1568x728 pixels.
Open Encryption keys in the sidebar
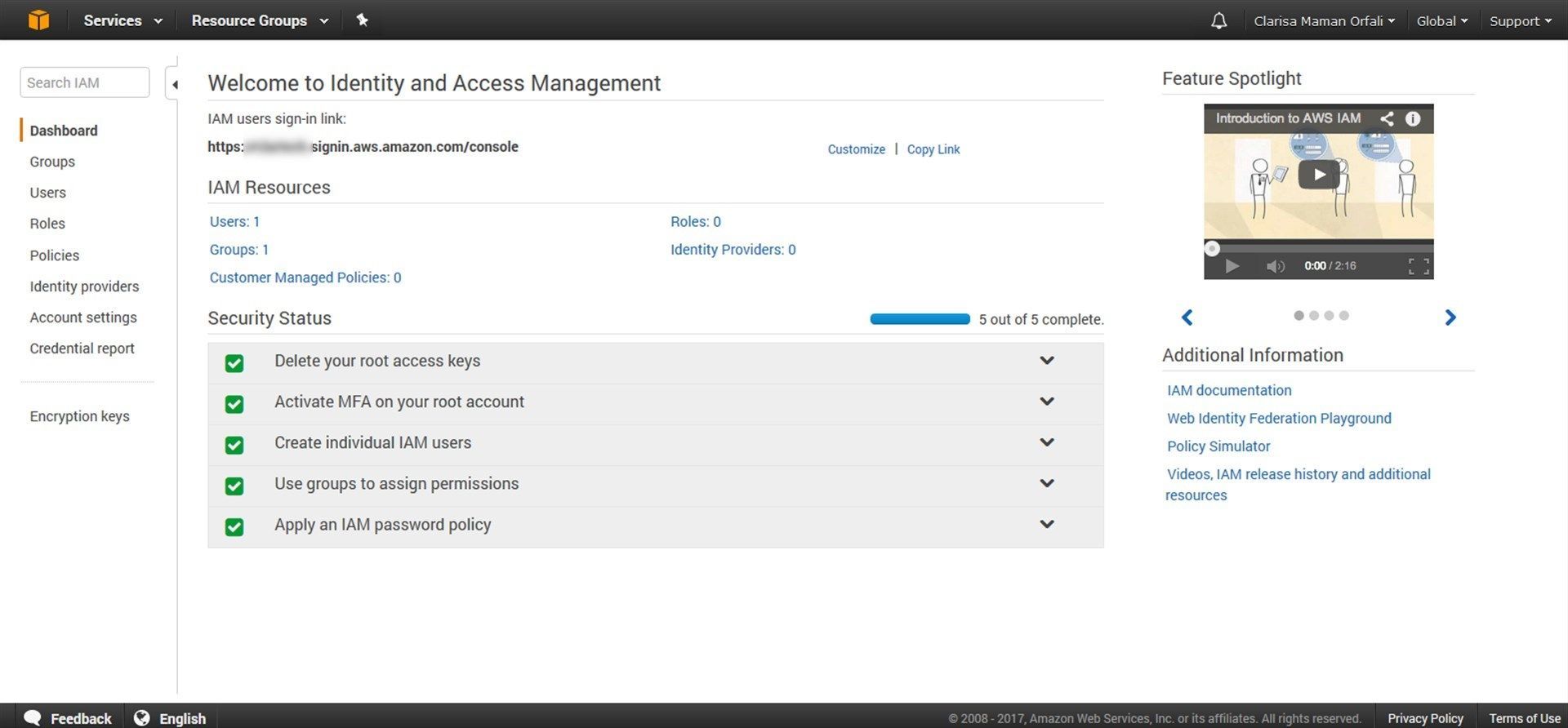click(80, 416)
